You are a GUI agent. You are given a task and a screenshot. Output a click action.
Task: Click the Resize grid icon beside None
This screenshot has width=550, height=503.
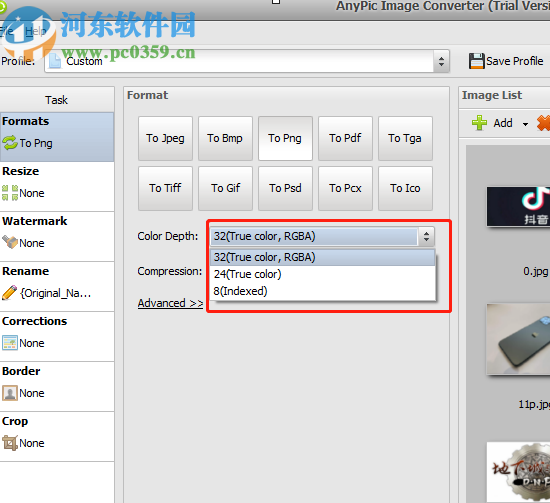10,193
